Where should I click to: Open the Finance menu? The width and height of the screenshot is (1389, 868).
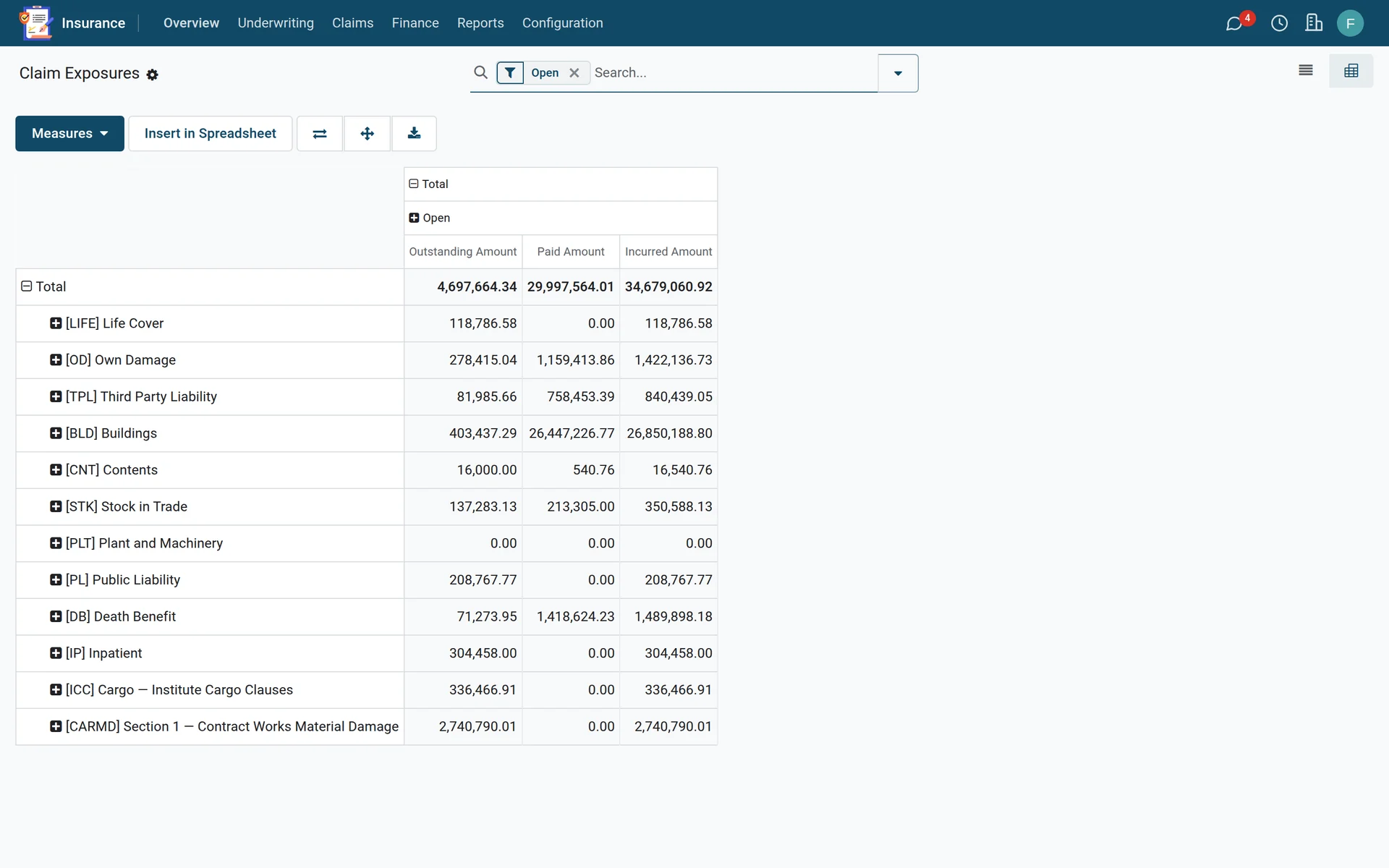[x=415, y=23]
